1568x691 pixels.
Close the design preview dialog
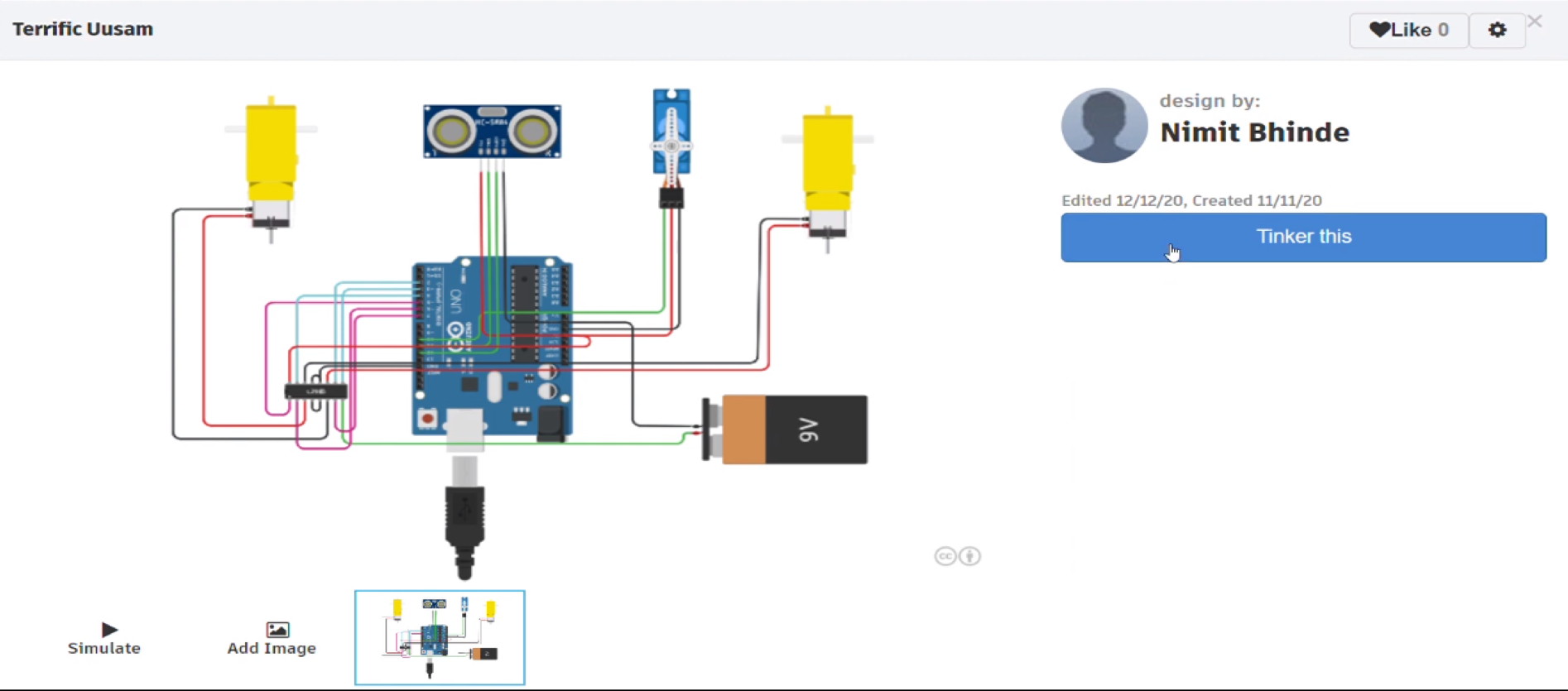click(1536, 22)
